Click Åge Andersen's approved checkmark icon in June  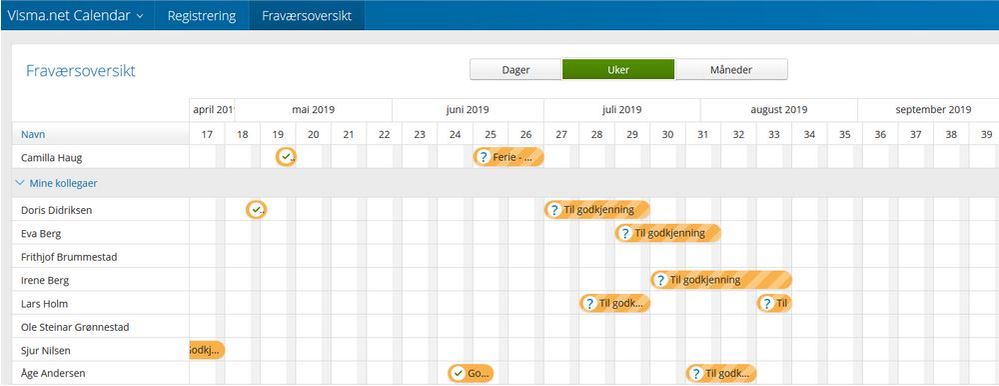(457, 373)
